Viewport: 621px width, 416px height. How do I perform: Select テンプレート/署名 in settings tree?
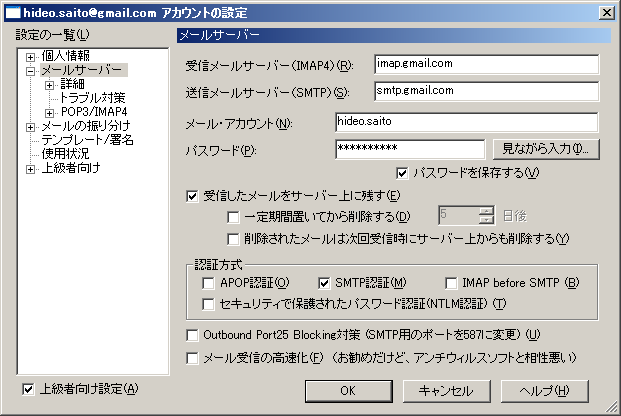point(86,141)
